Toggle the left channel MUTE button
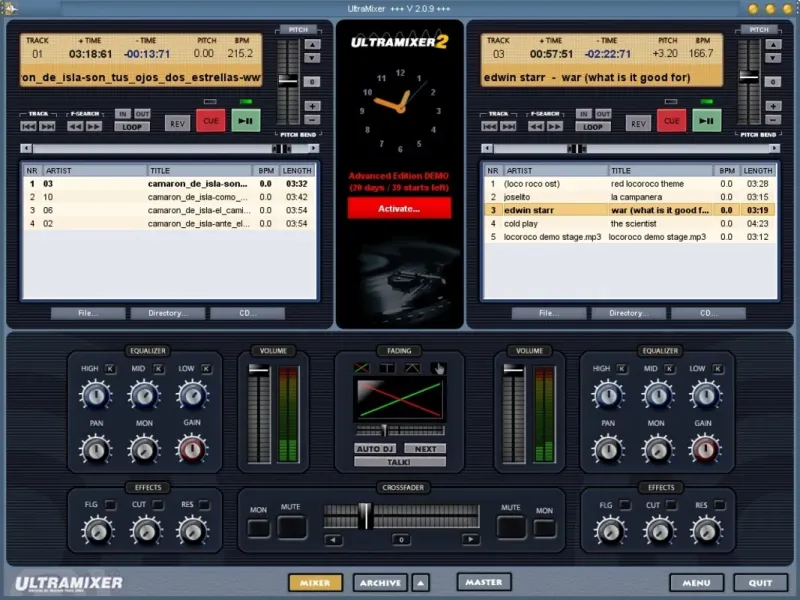Viewport: 800px width, 600px height. point(292,527)
